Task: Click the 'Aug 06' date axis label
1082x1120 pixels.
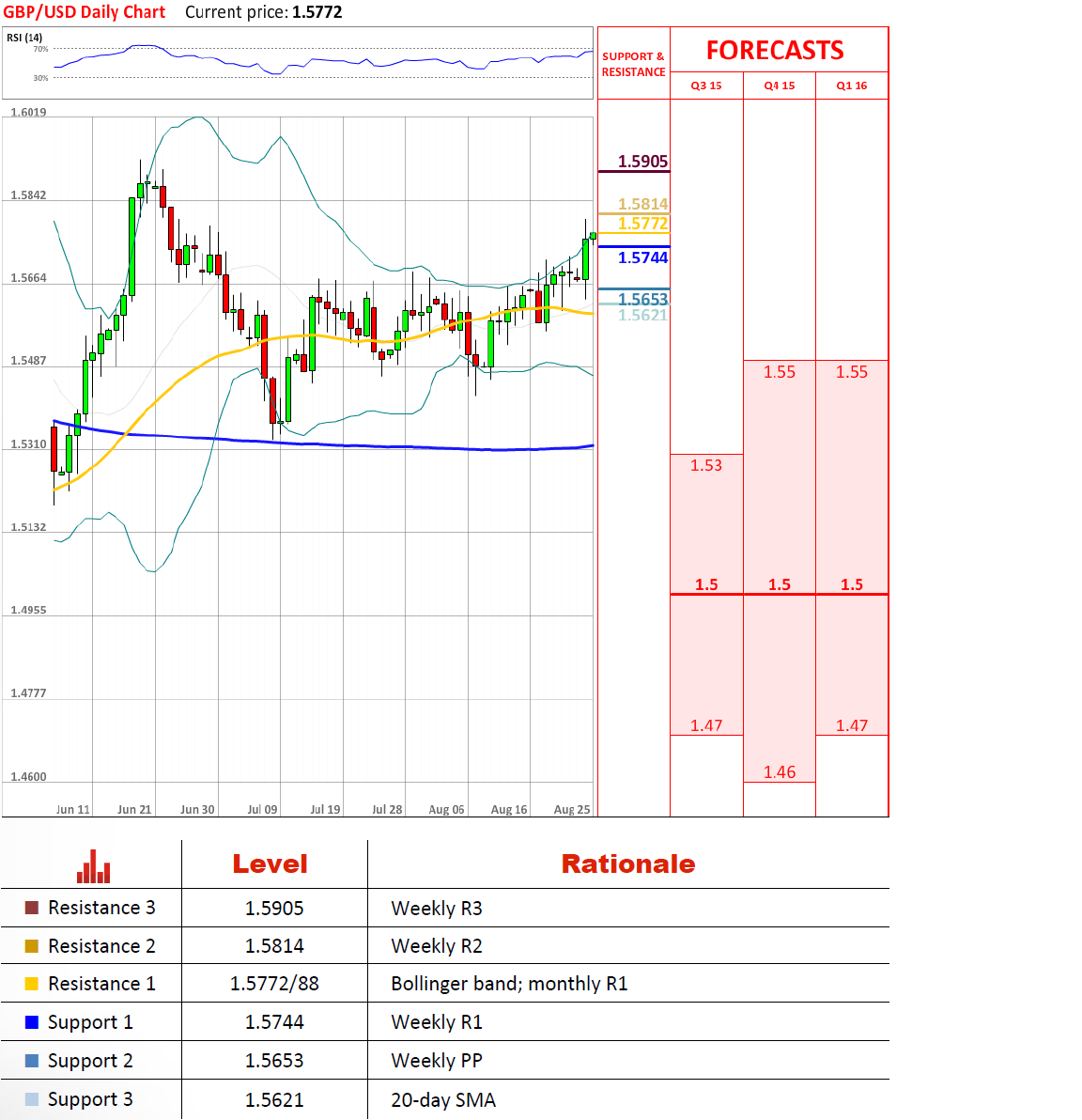Action: (446, 809)
